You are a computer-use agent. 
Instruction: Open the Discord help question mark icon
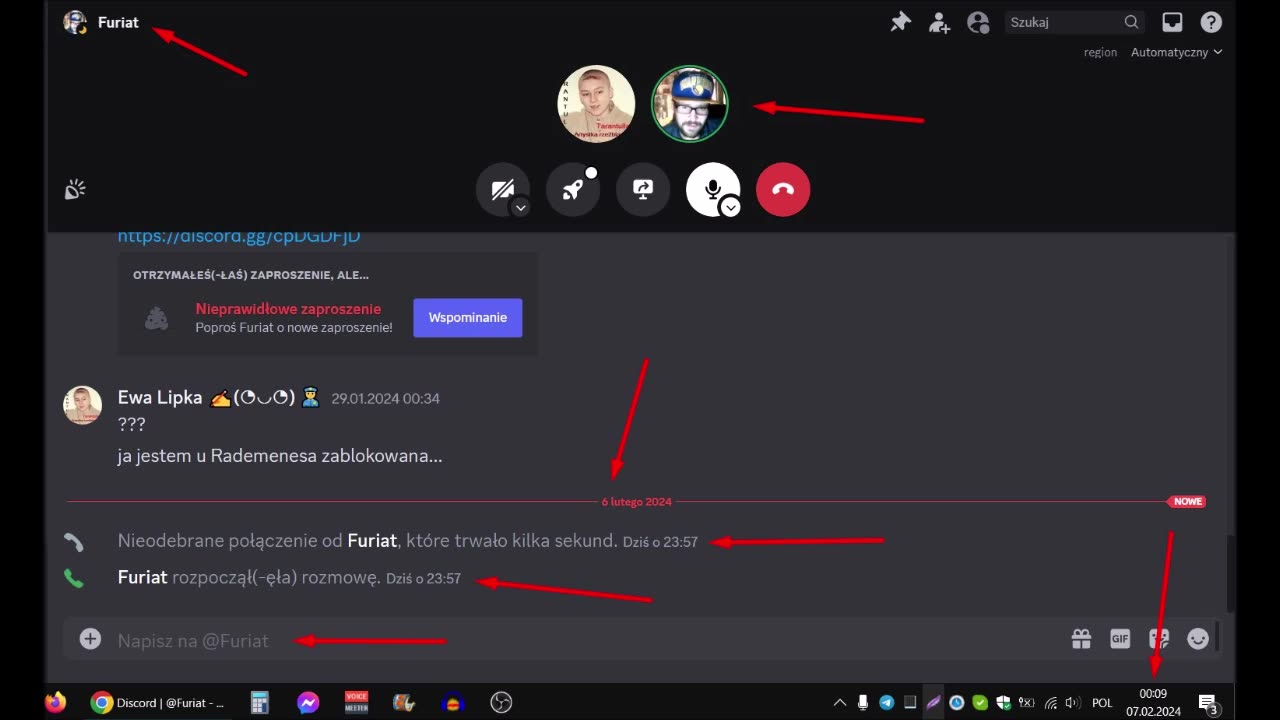1210,22
